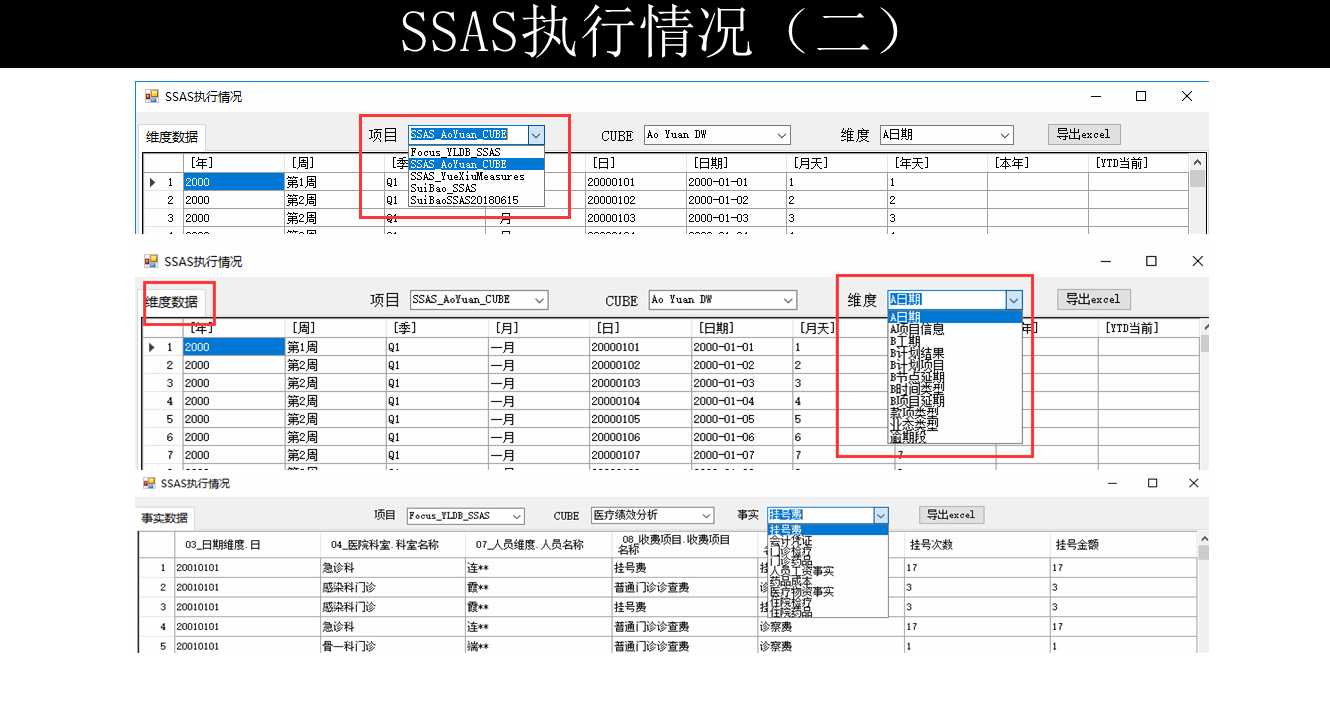Click 第1周 cell in 维度-list window

pos(335,347)
